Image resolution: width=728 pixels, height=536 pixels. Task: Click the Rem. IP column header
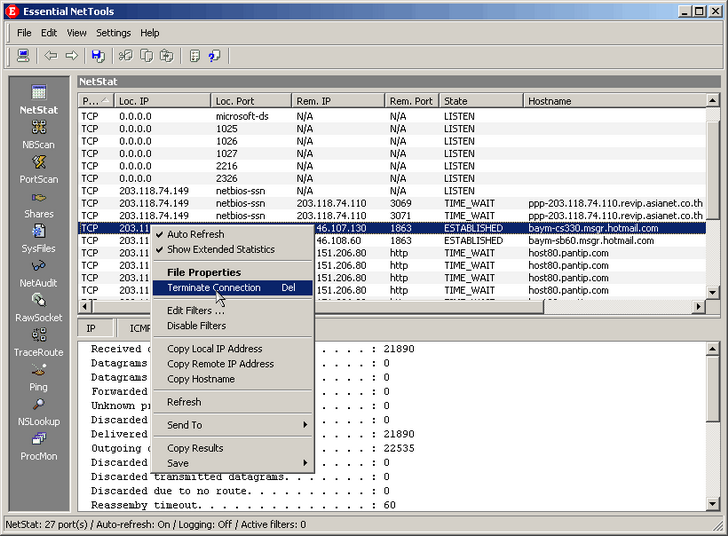(338, 101)
